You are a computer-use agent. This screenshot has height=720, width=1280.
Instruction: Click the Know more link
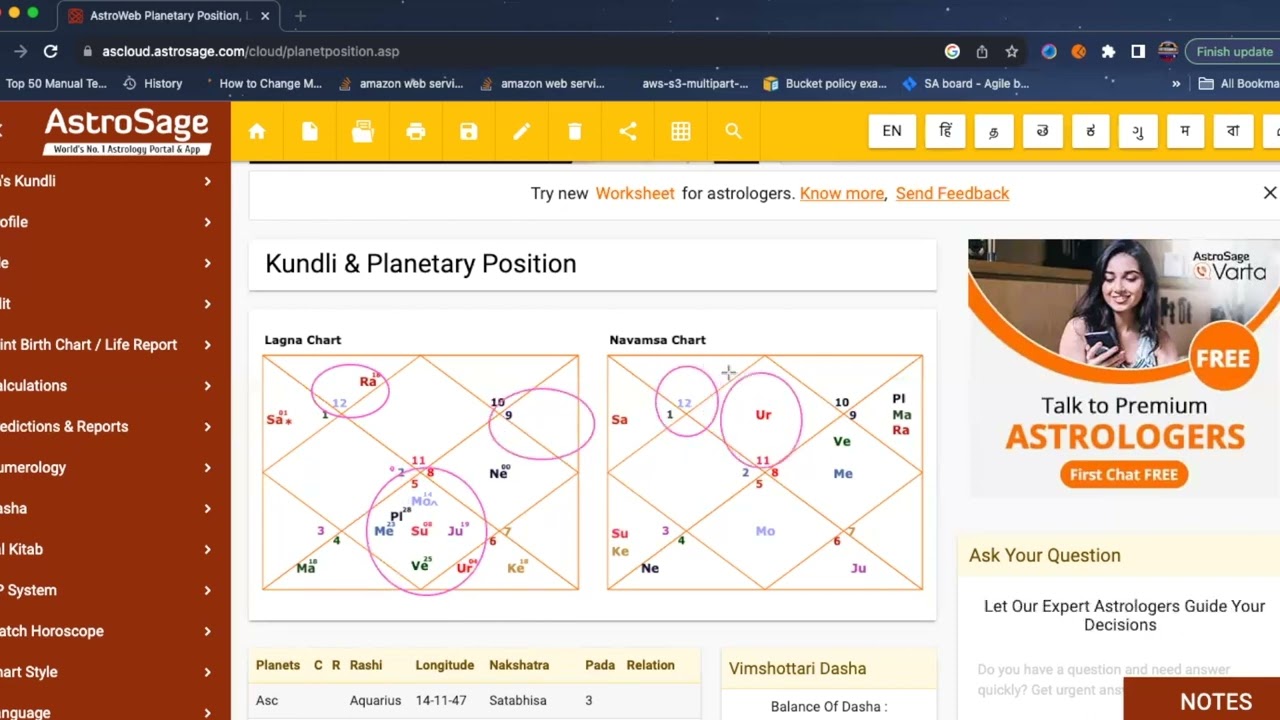(x=842, y=193)
